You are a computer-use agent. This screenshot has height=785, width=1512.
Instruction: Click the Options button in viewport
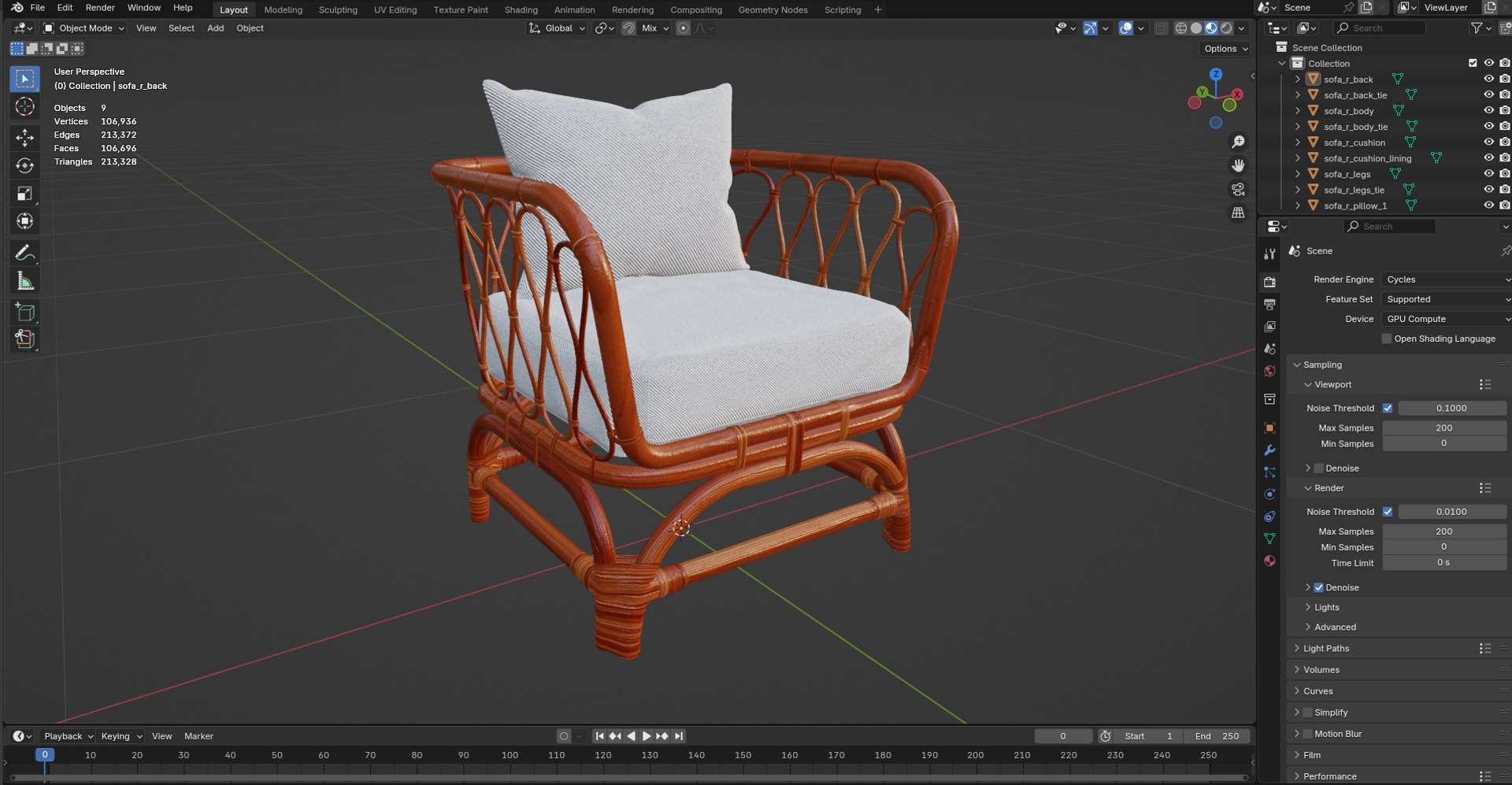point(1225,49)
